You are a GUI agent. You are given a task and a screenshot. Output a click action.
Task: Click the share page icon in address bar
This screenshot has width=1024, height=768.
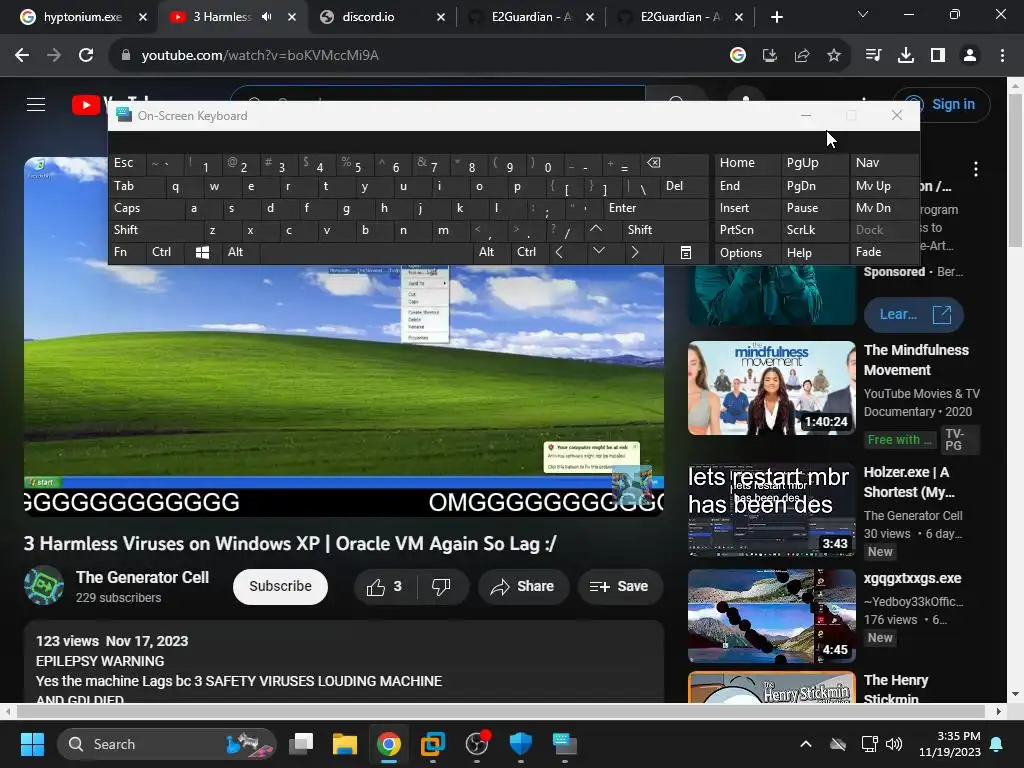(x=801, y=56)
